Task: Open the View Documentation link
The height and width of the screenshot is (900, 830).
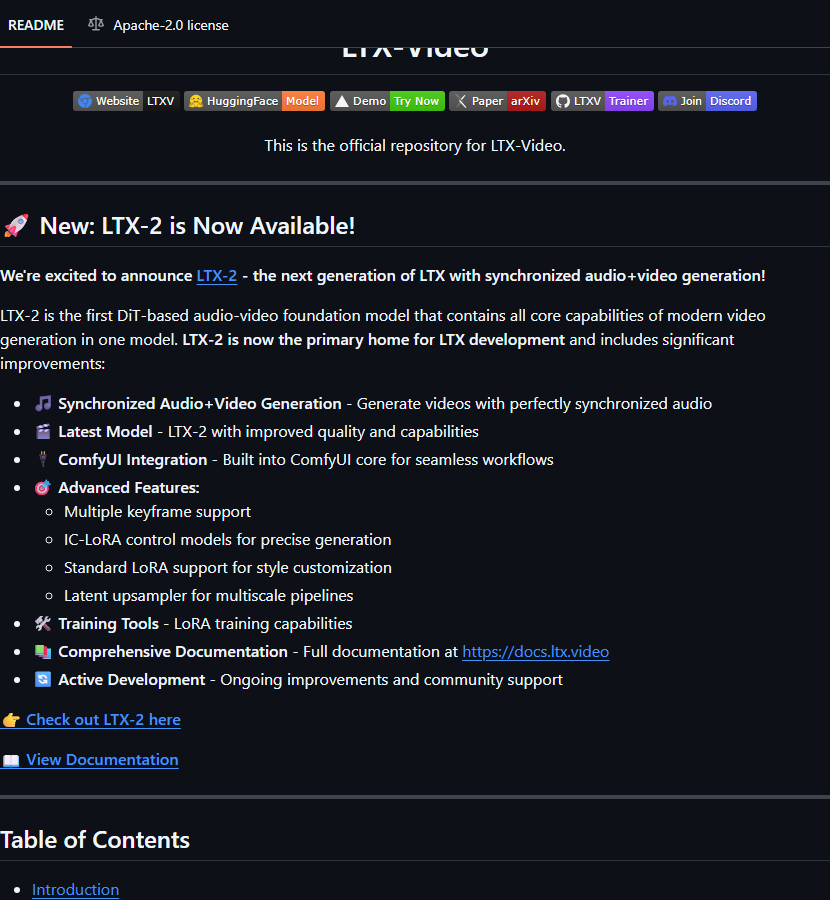Action: coord(102,760)
